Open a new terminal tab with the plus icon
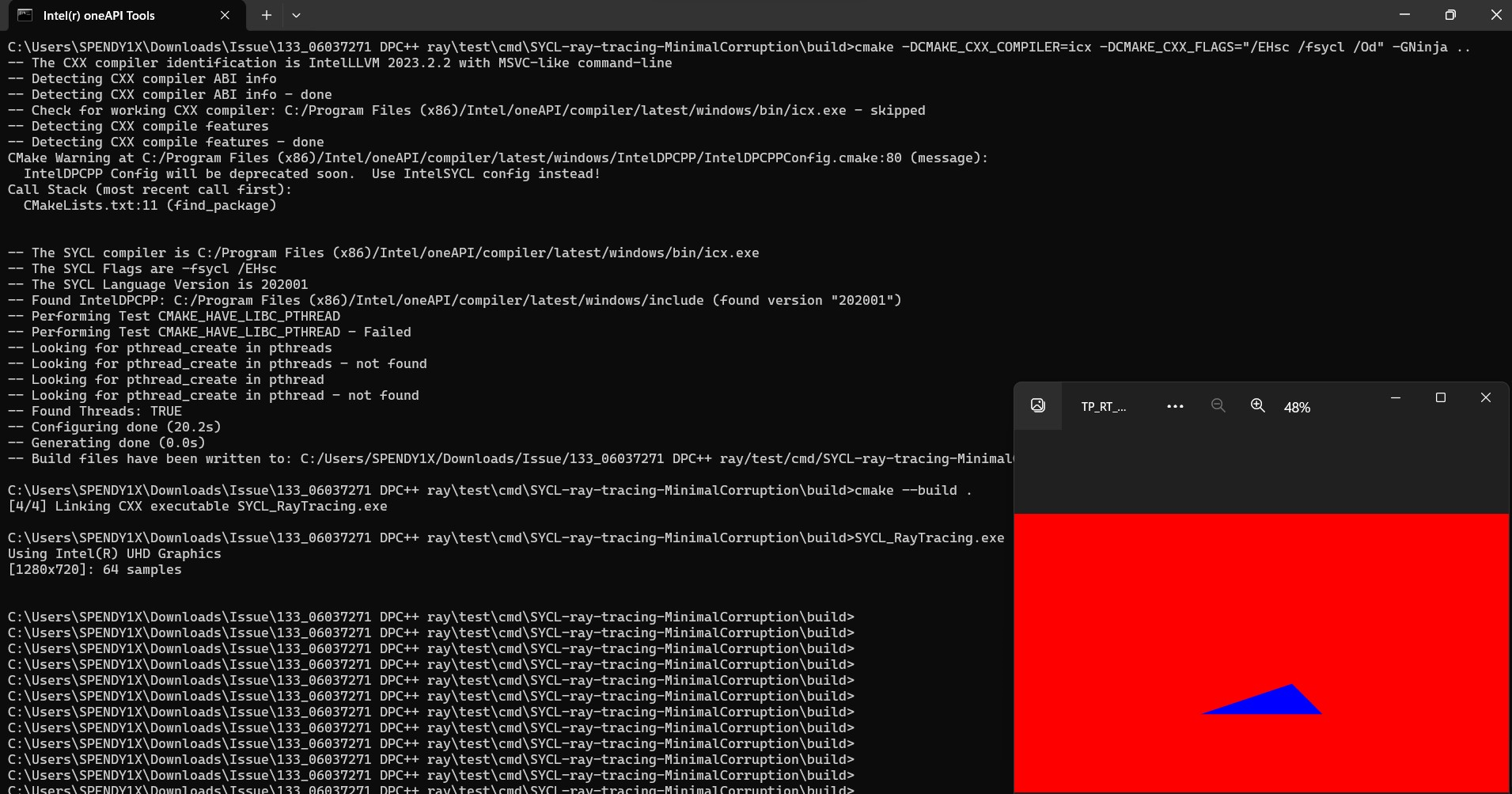Viewport: 1512px width, 794px height. (x=266, y=15)
